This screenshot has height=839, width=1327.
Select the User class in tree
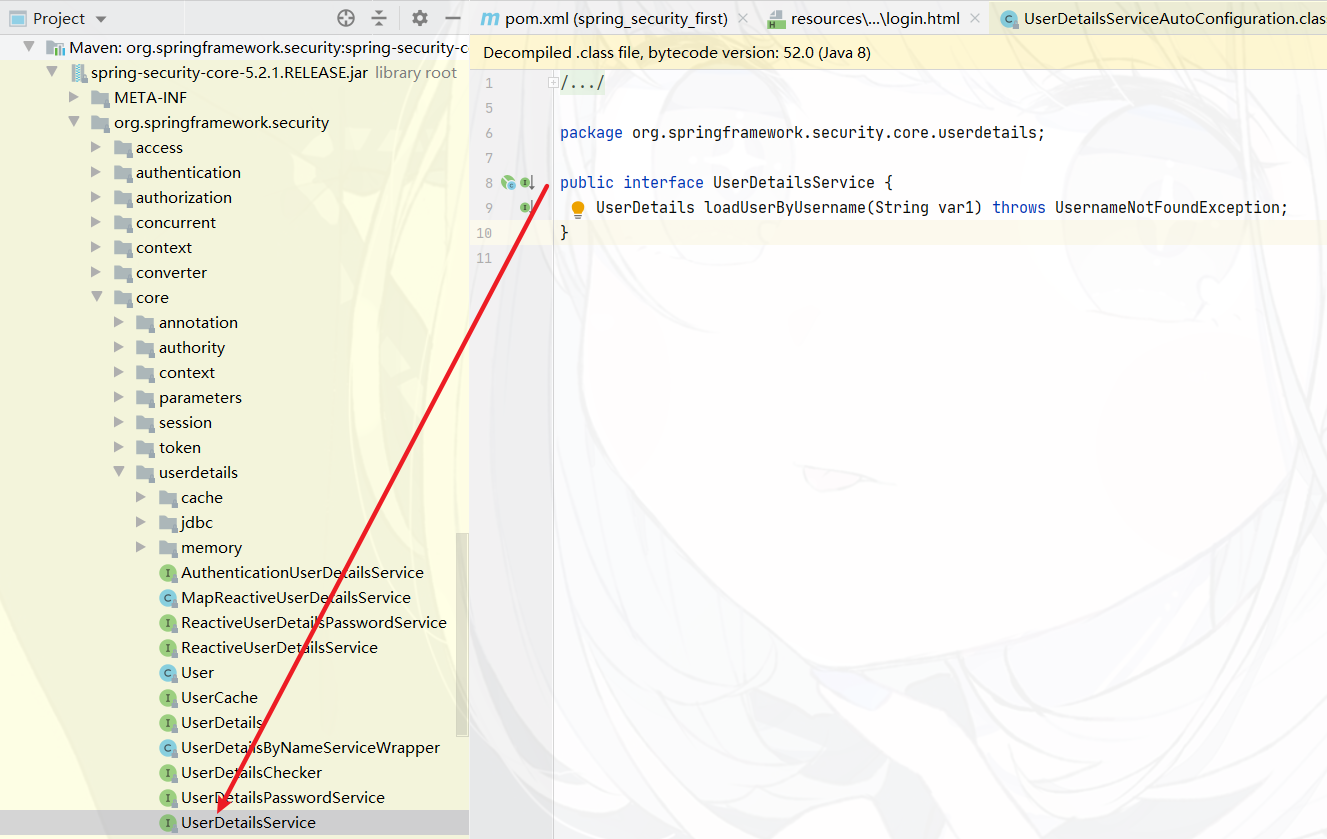point(197,673)
